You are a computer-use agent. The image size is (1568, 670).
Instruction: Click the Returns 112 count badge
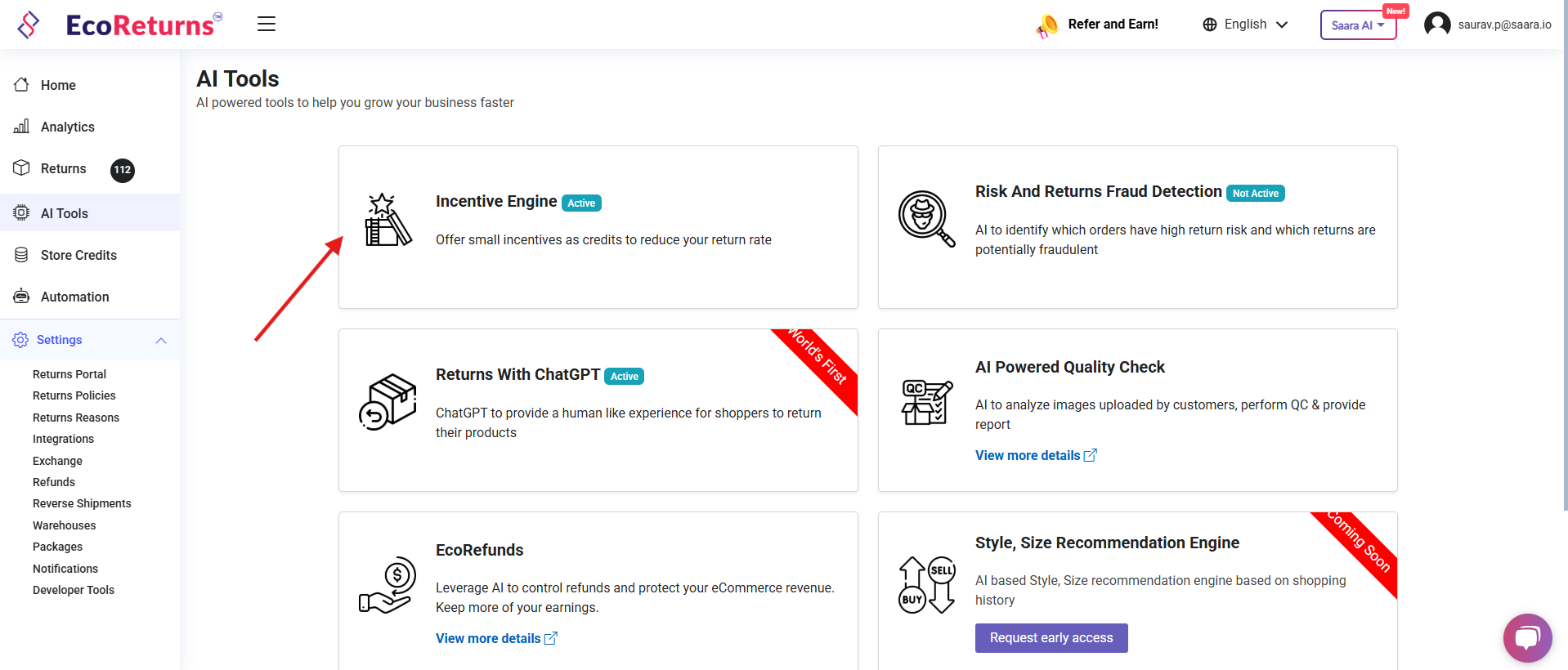point(123,170)
